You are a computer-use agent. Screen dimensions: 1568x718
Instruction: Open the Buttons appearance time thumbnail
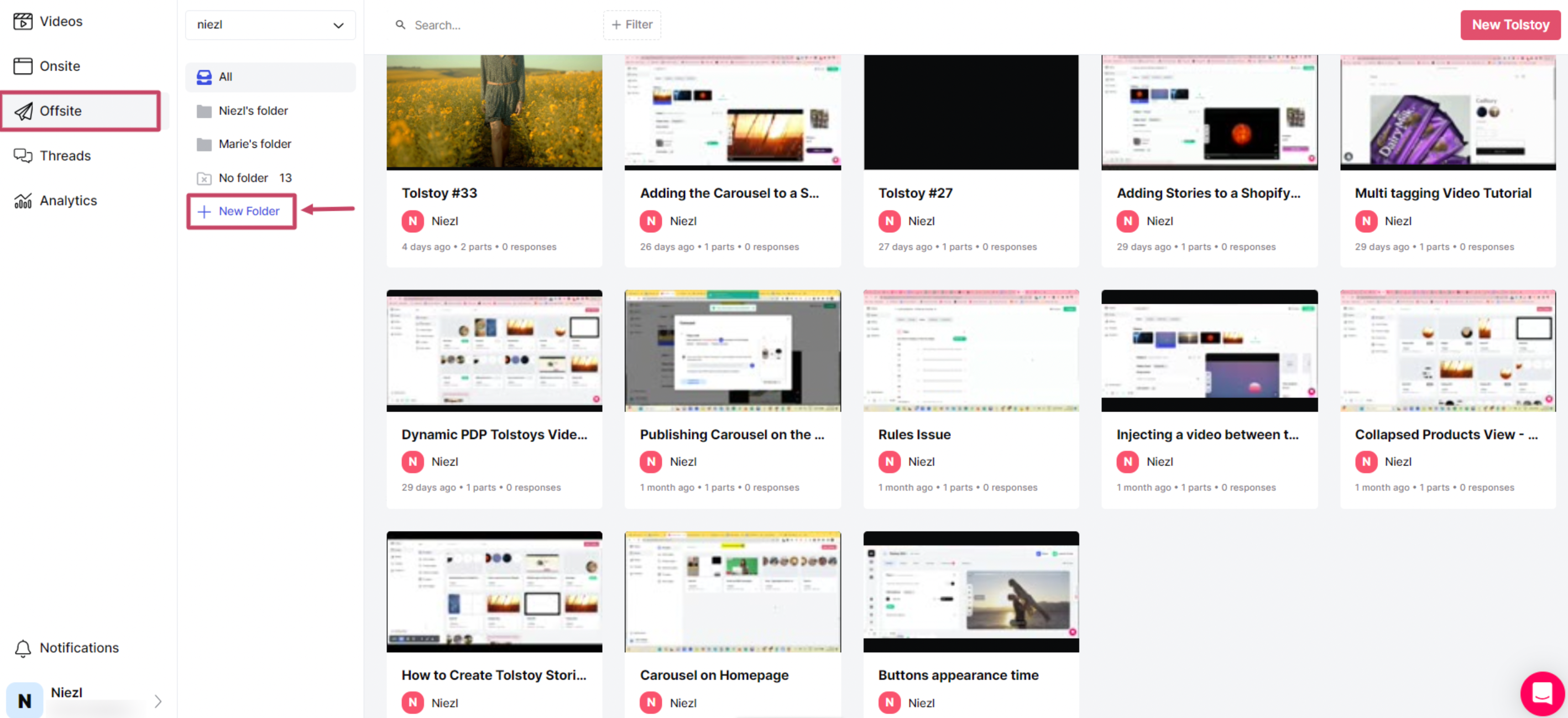971,591
